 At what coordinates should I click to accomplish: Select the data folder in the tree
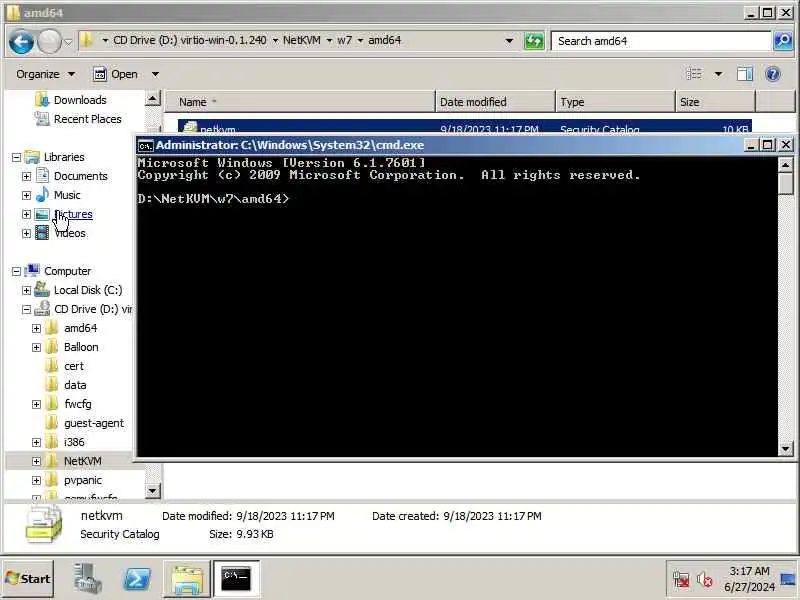(75, 385)
